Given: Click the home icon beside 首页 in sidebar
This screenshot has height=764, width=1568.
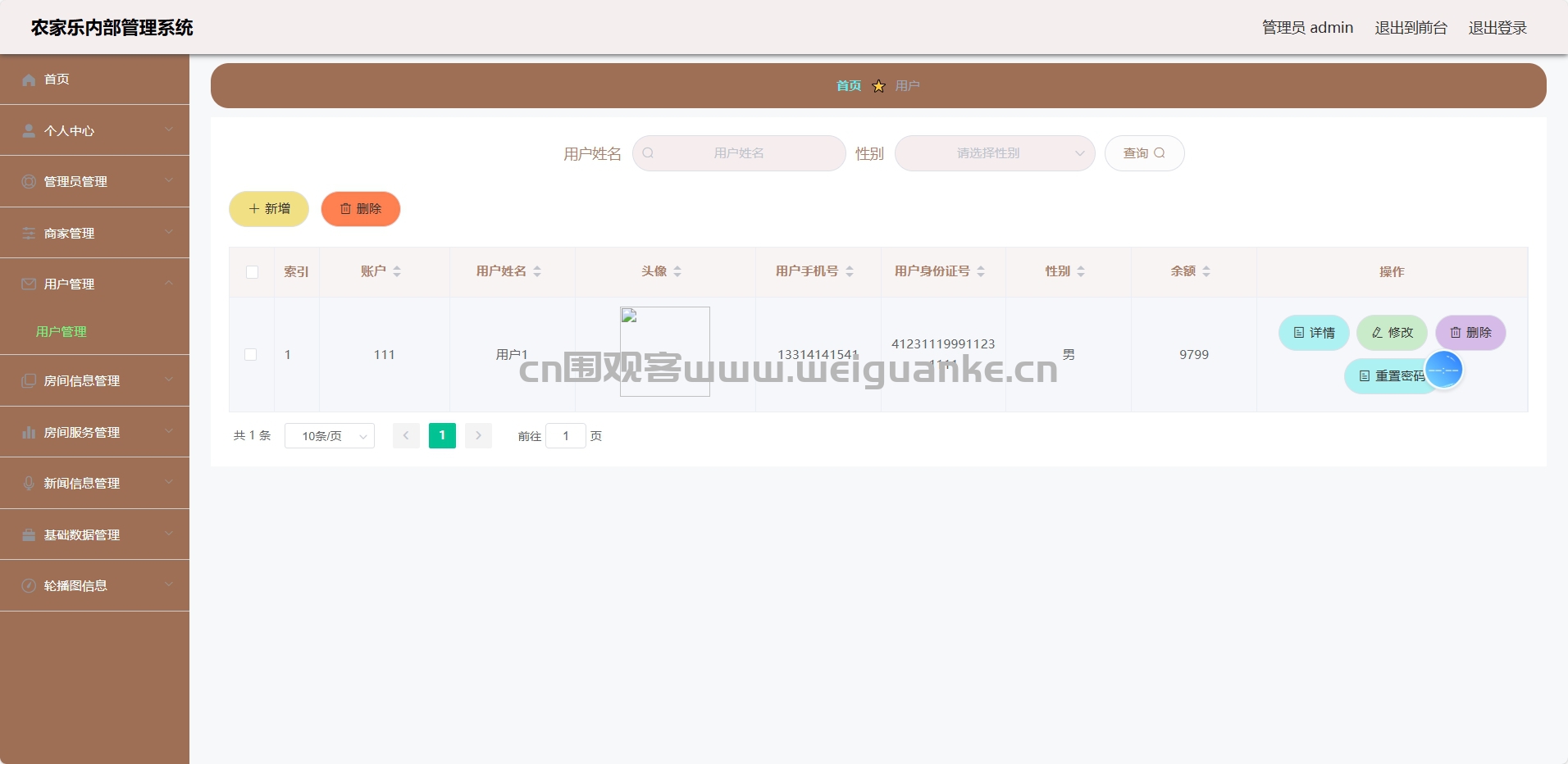Looking at the screenshot, I should pyautogui.click(x=29, y=80).
